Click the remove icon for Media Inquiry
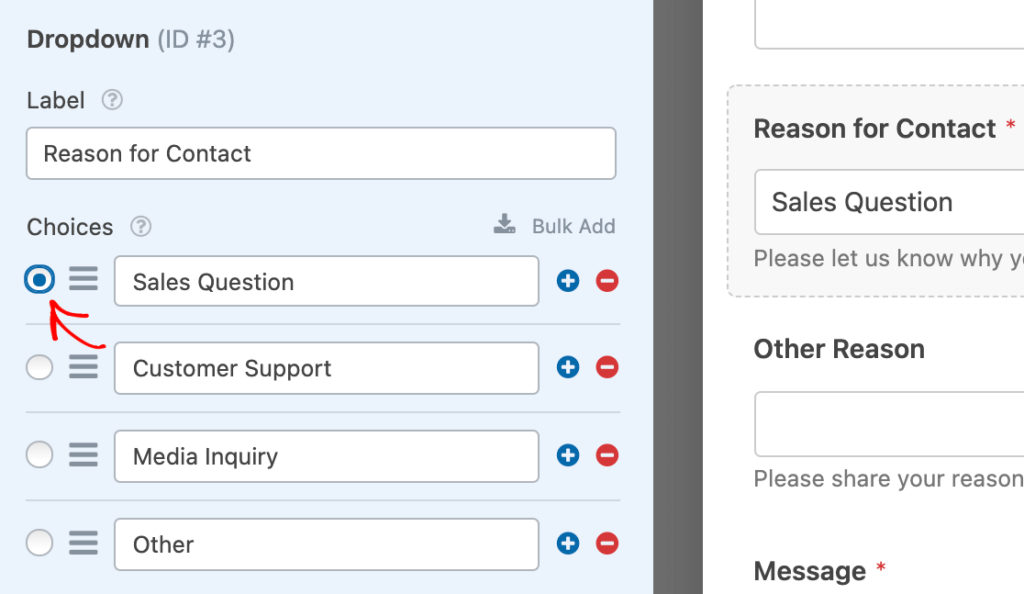The image size is (1024, 594). pos(607,455)
